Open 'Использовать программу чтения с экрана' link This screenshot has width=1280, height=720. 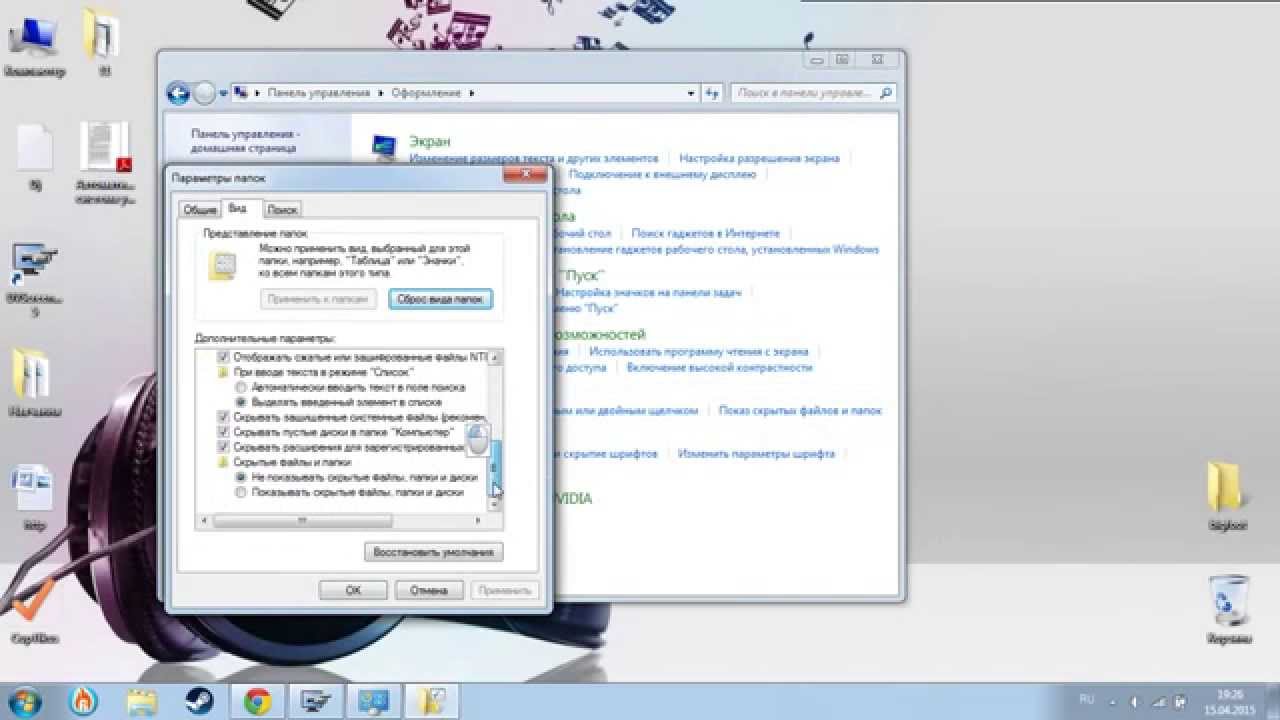tap(699, 352)
